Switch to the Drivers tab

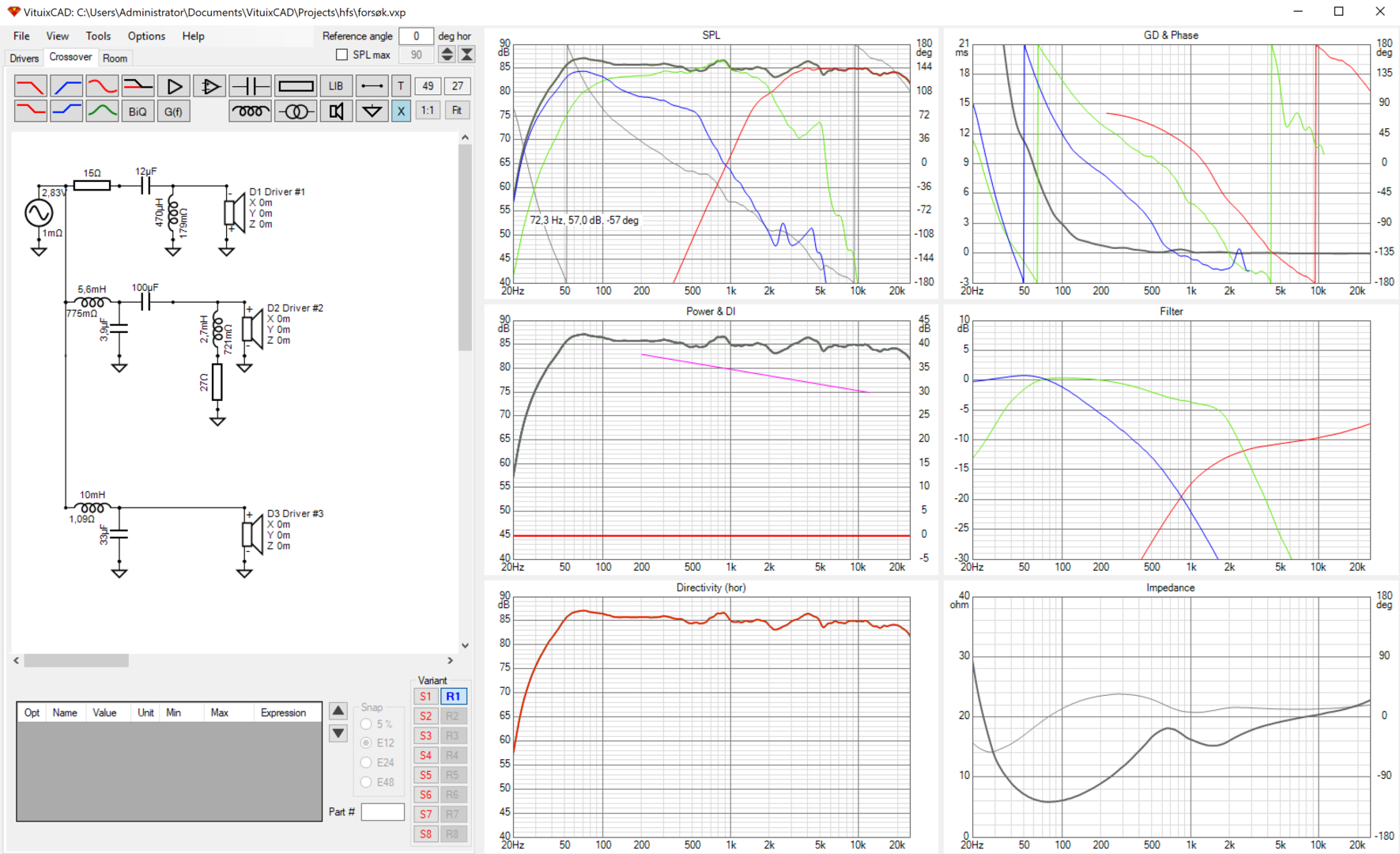coord(25,59)
